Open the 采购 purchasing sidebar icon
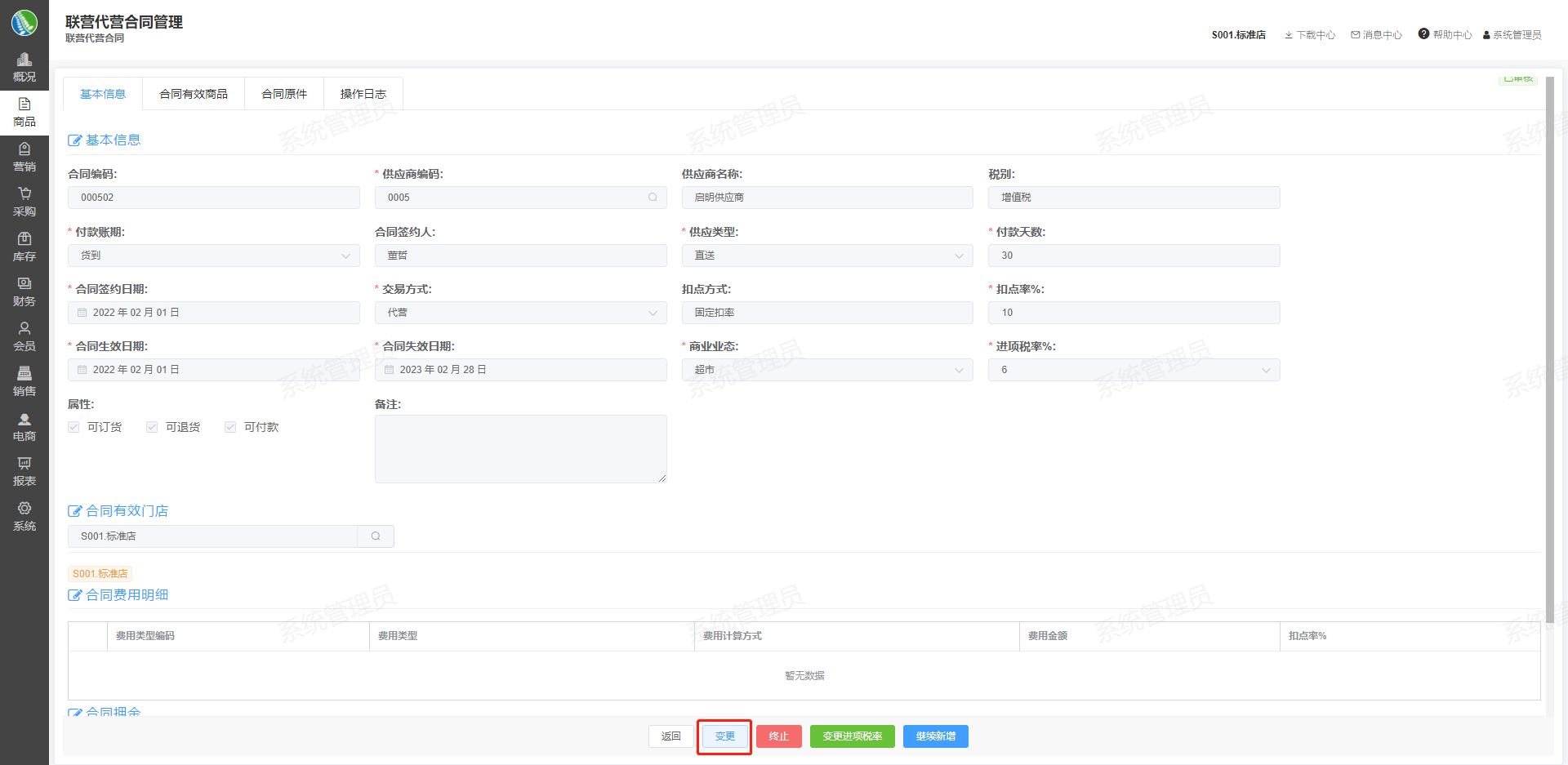Image resolution: width=1568 pixels, height=765 pixels. (24, 202)
